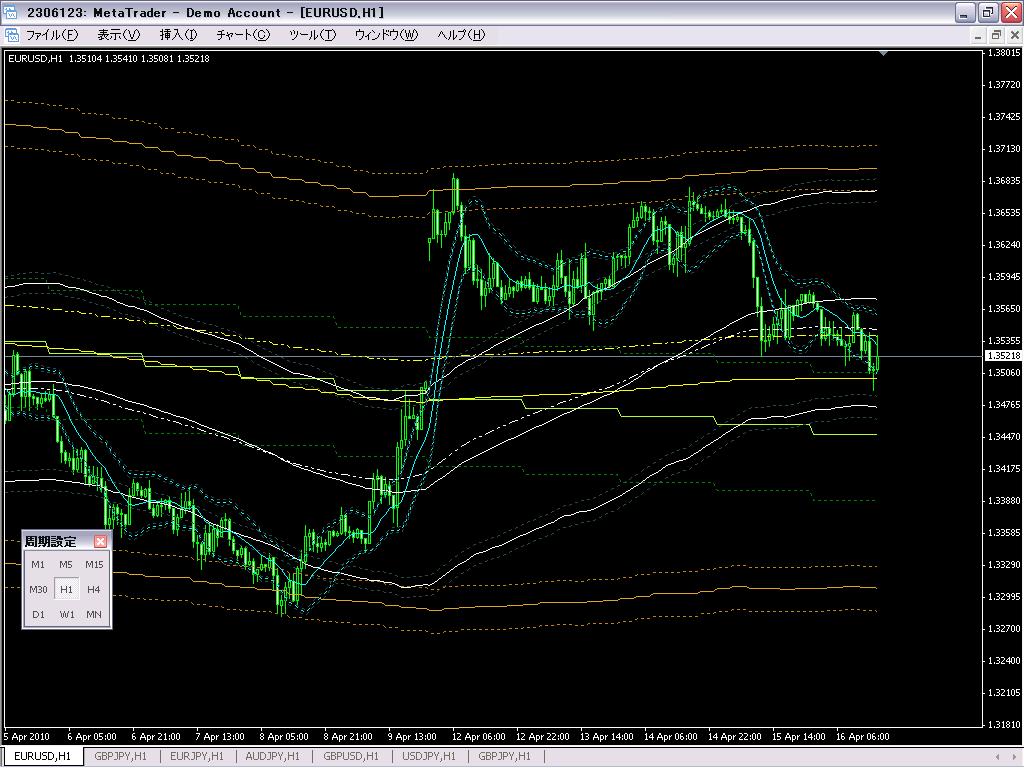This screenshot has height=768, width=1024.
Task: Select the USDJPY,H1 chart tab
Action: point(428,757)
